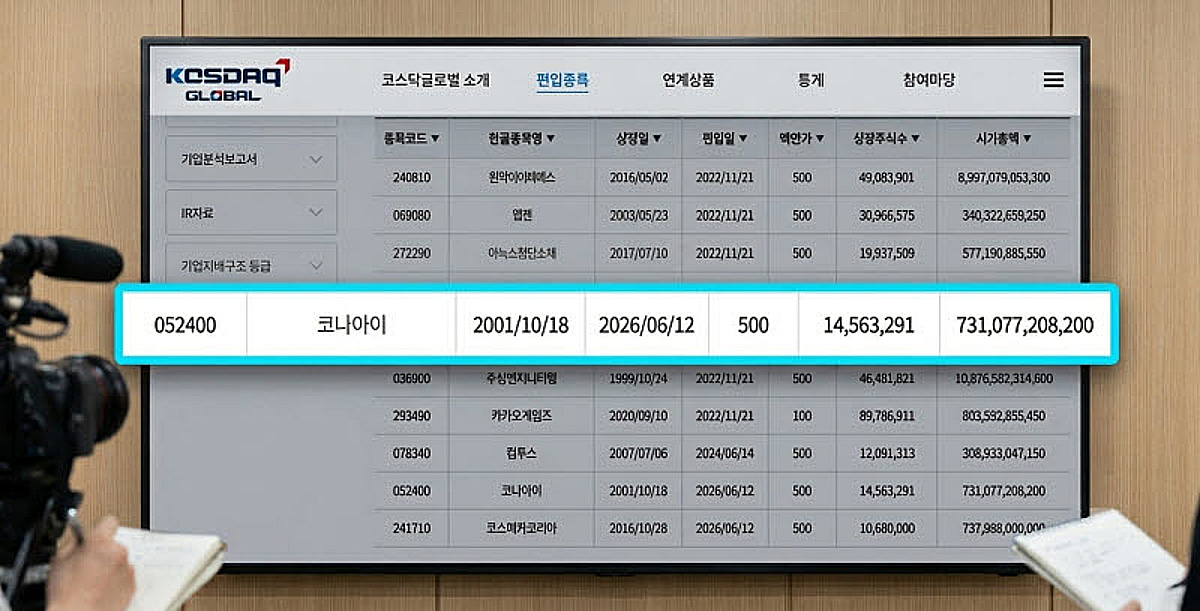Sort by the 한글종목명 column header
This screenshot has width=1200, height=611.
[x=521, y=139]
